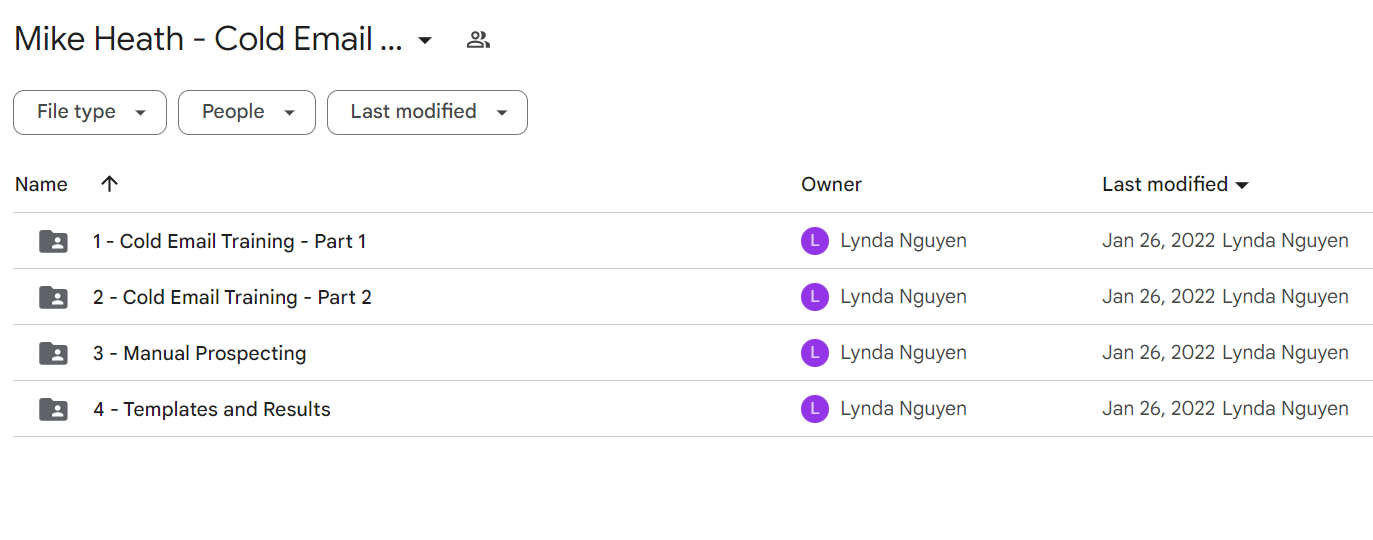Click Lynda Nguyen's avatar in the first row
Viewport: 1373px width, 540px height.
pyautogui.click(x=815, y=241)
